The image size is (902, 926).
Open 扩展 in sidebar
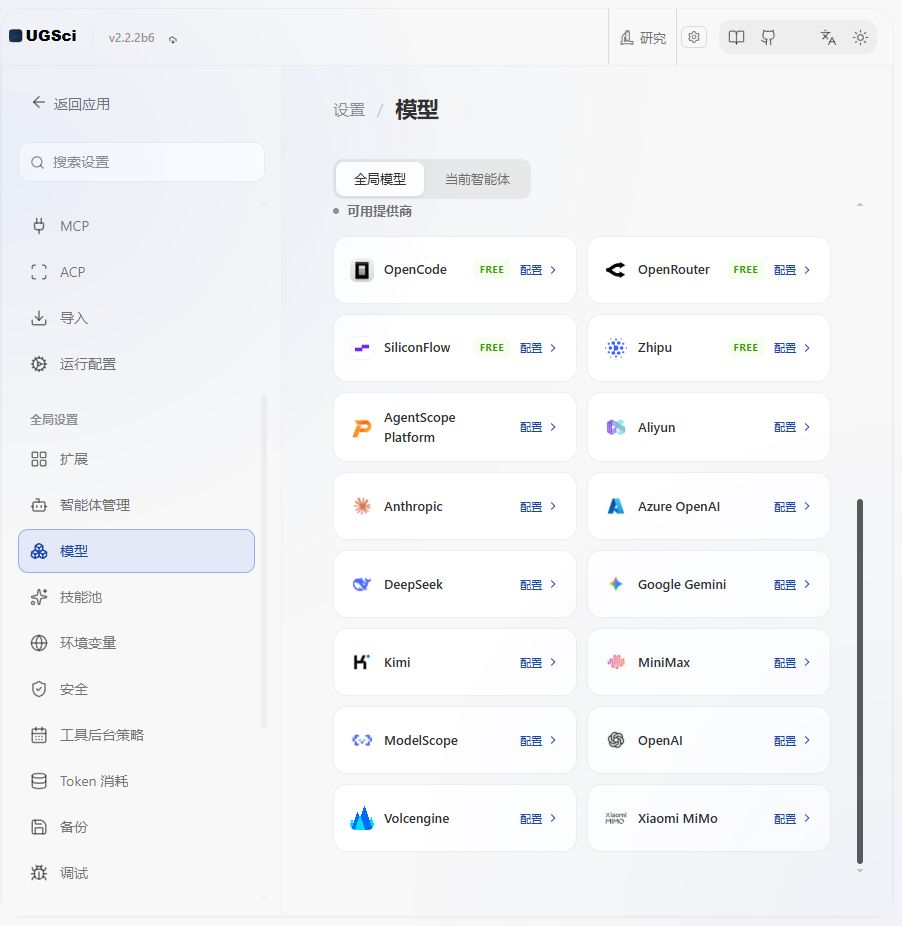[x=136, y=459]
